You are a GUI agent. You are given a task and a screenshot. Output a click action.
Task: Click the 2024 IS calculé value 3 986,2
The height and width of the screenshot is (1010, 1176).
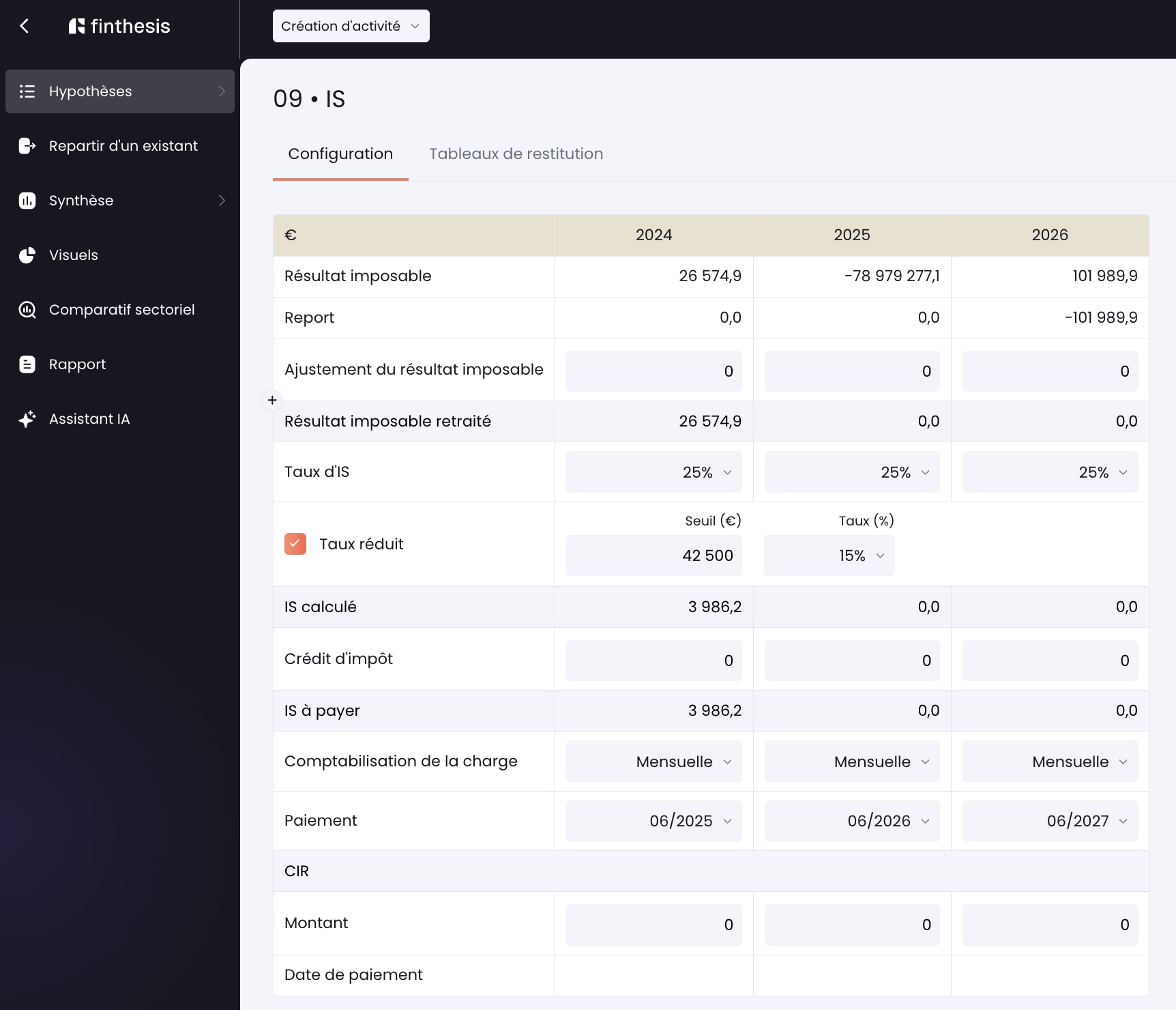click(715, 607)
